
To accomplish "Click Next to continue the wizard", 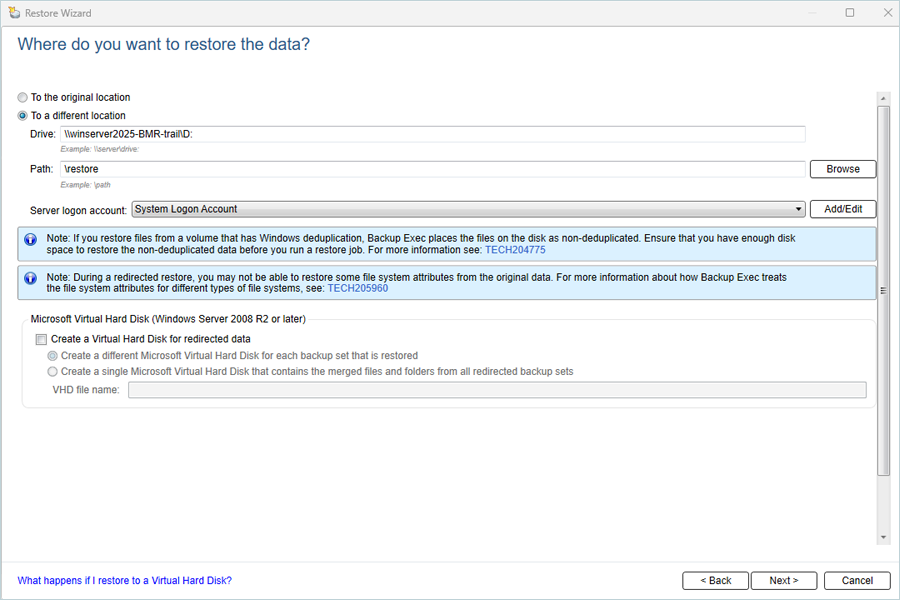I will [x=783, y=581].
